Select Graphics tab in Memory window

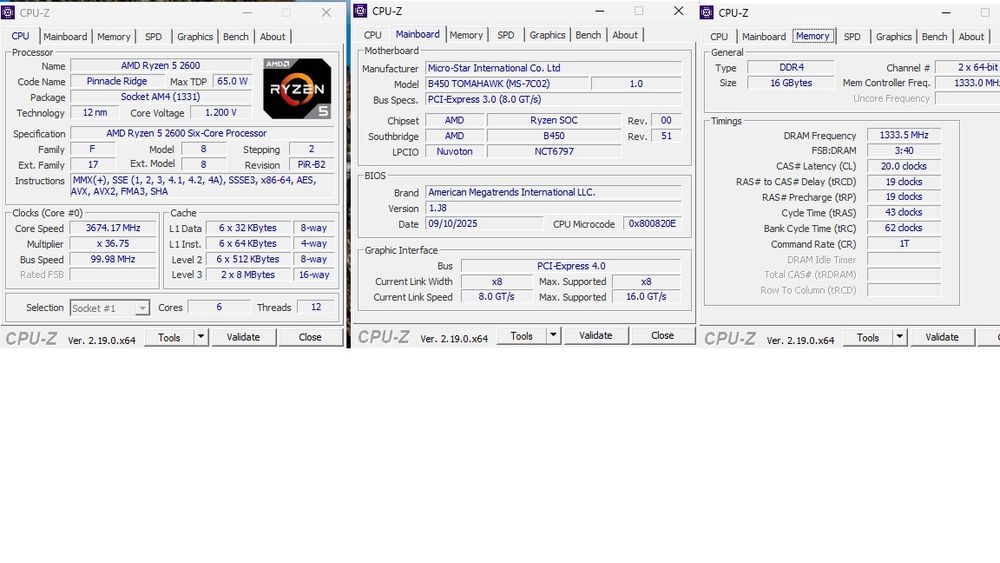(x=893, y=37)
